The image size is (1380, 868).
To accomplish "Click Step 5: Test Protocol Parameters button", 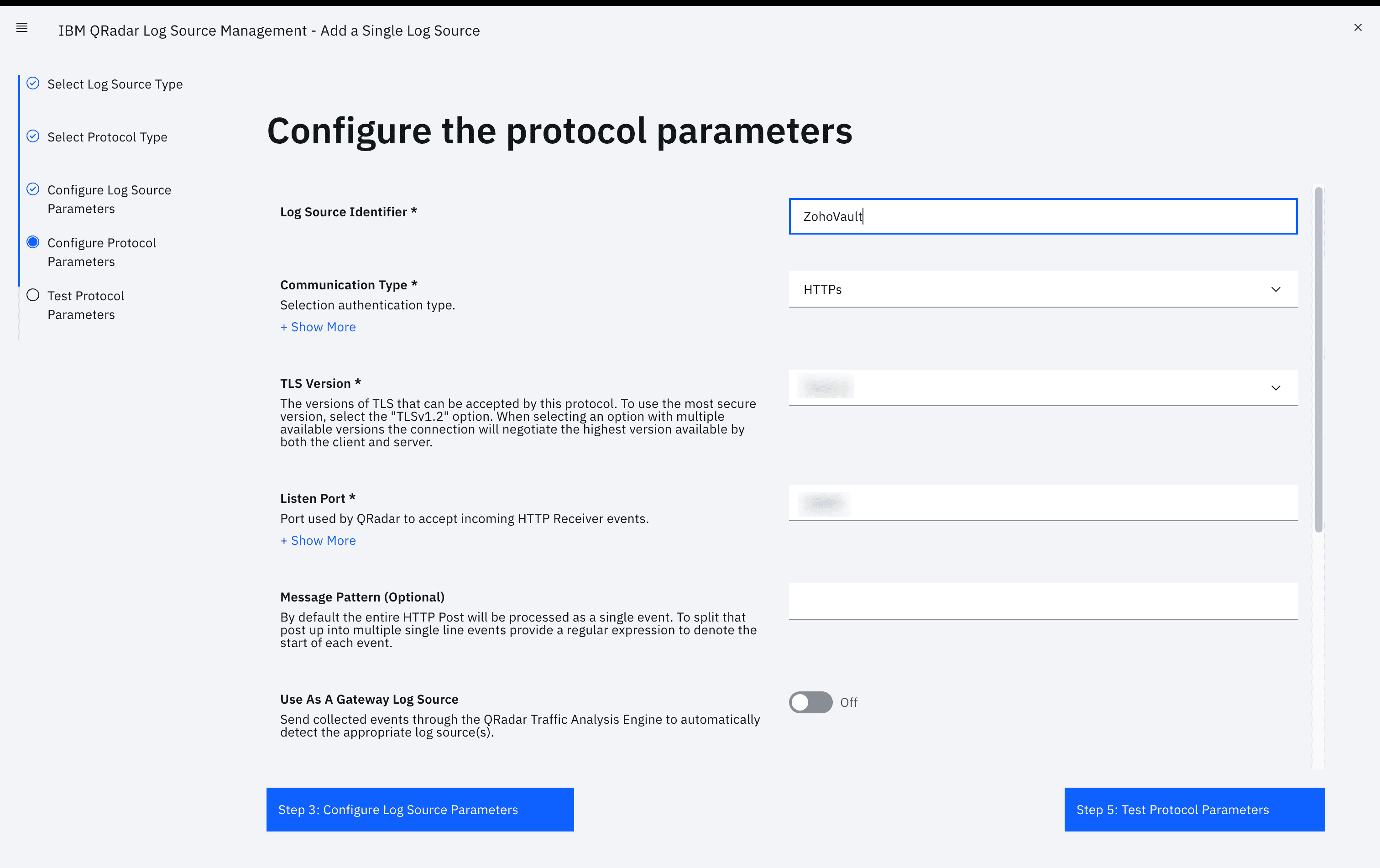I will (x=1194, y=809).
